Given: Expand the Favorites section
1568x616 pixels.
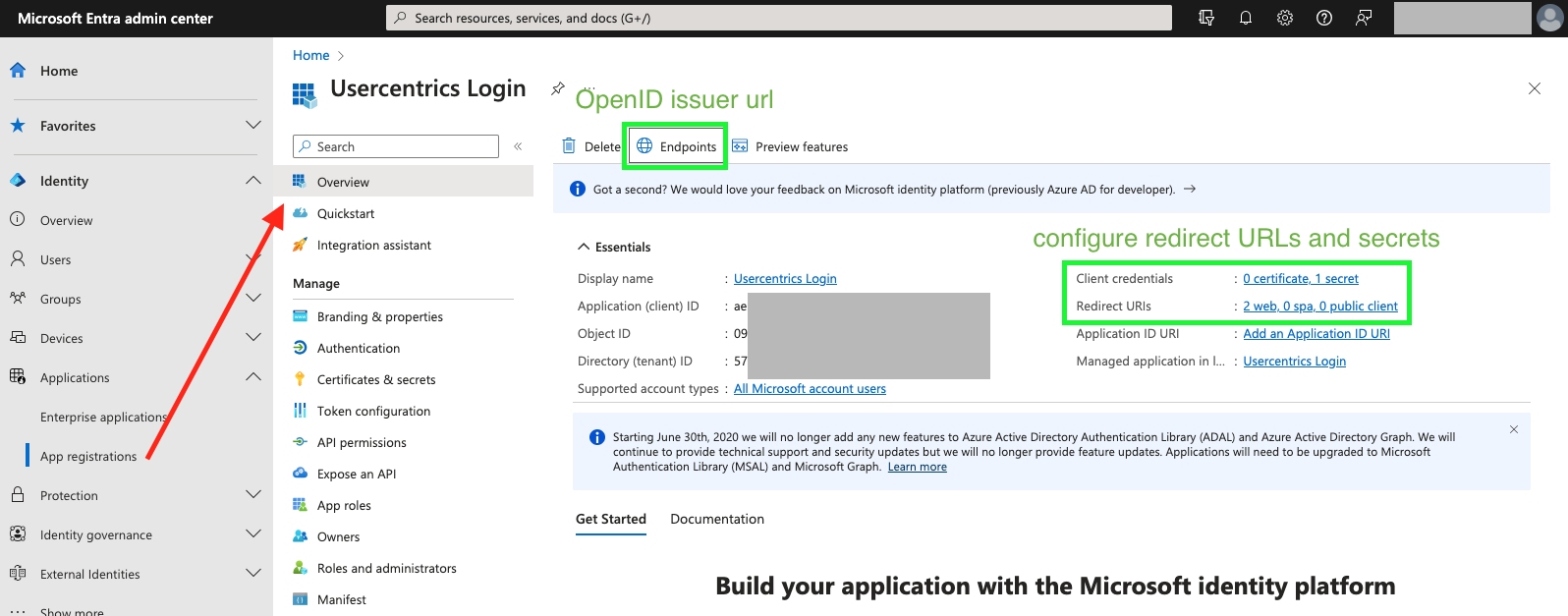Looking at the screenshot, I should pos(253,126).
